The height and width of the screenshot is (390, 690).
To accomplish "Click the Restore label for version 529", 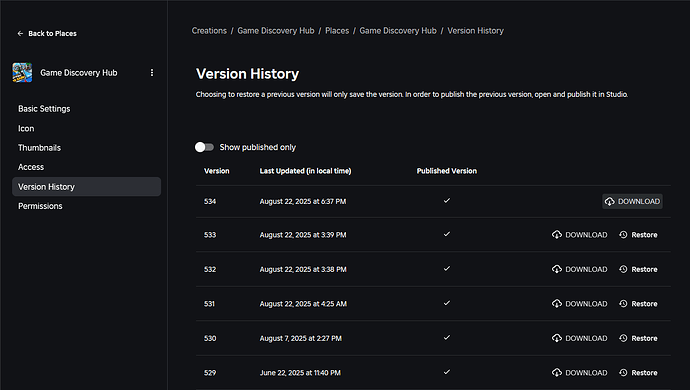I will click(644, 373).
